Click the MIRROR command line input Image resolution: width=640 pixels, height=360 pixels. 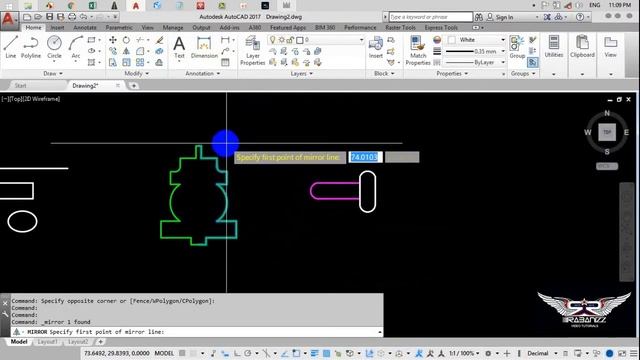(x=197, y=332)
